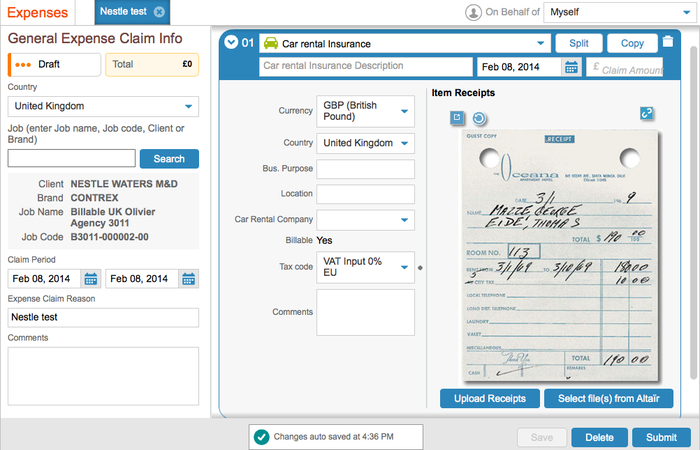Click the small marker beside Tax code
Image resolution: width=700 pixels, height=450 pixels.
(420, 268)
